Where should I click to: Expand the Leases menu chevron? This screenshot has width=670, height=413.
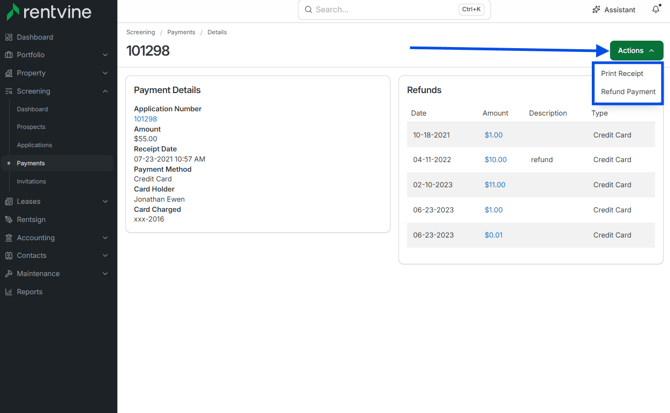click(x=105, y=201)
